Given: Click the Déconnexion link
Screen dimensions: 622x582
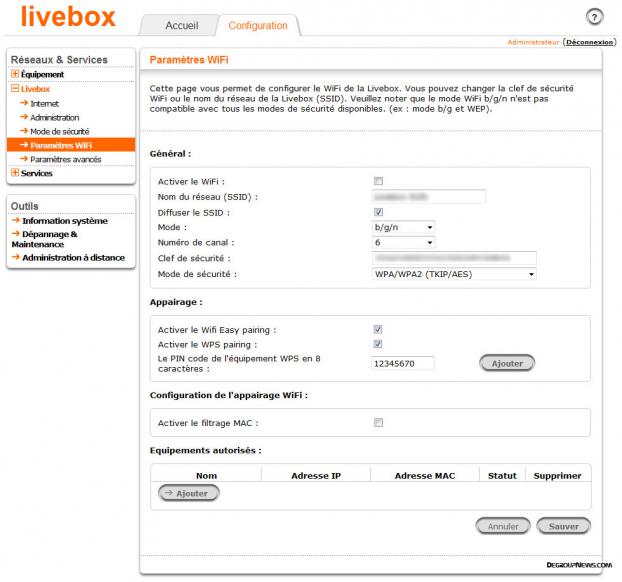Looking at the screenshot, I should 590,42.
